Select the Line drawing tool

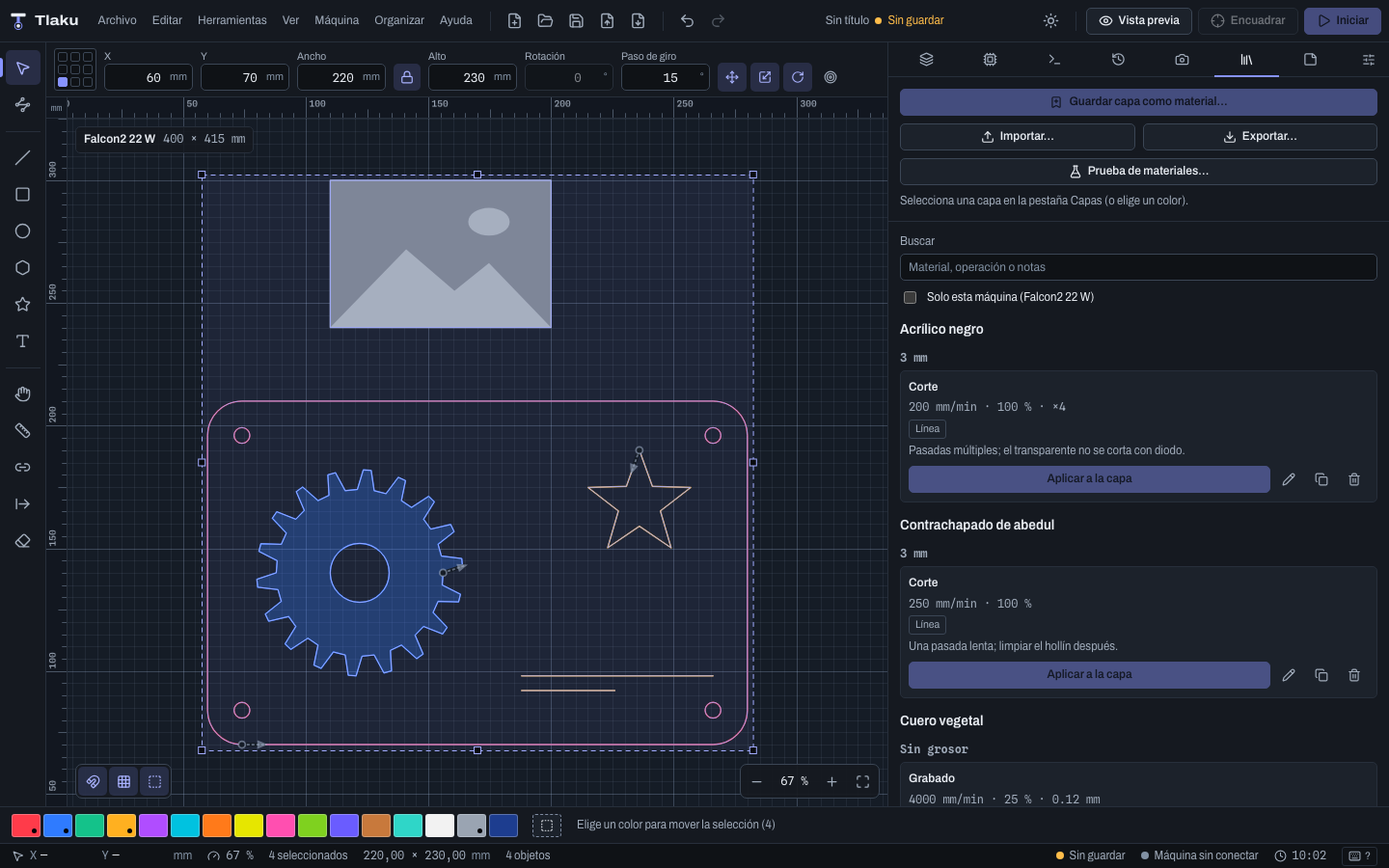[22, 158]
